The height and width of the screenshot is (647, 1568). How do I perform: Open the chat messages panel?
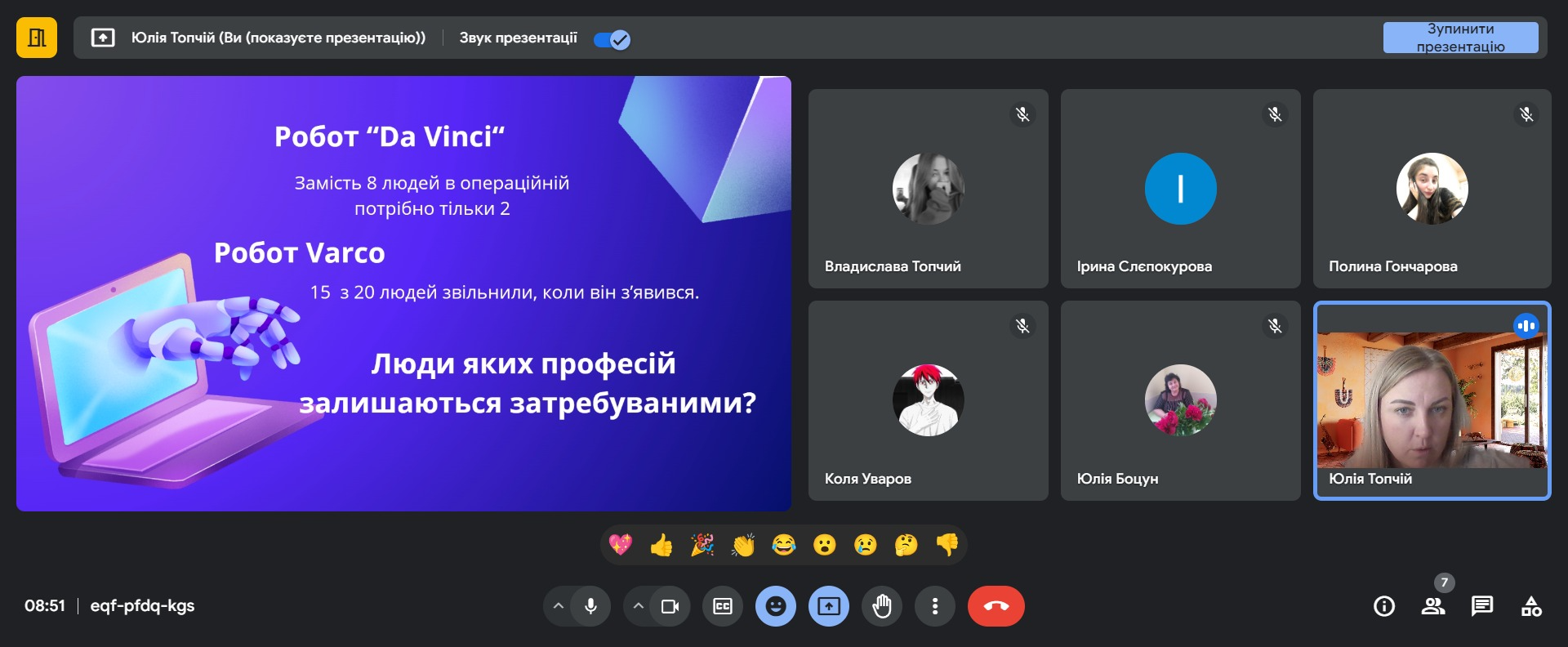1482,606
